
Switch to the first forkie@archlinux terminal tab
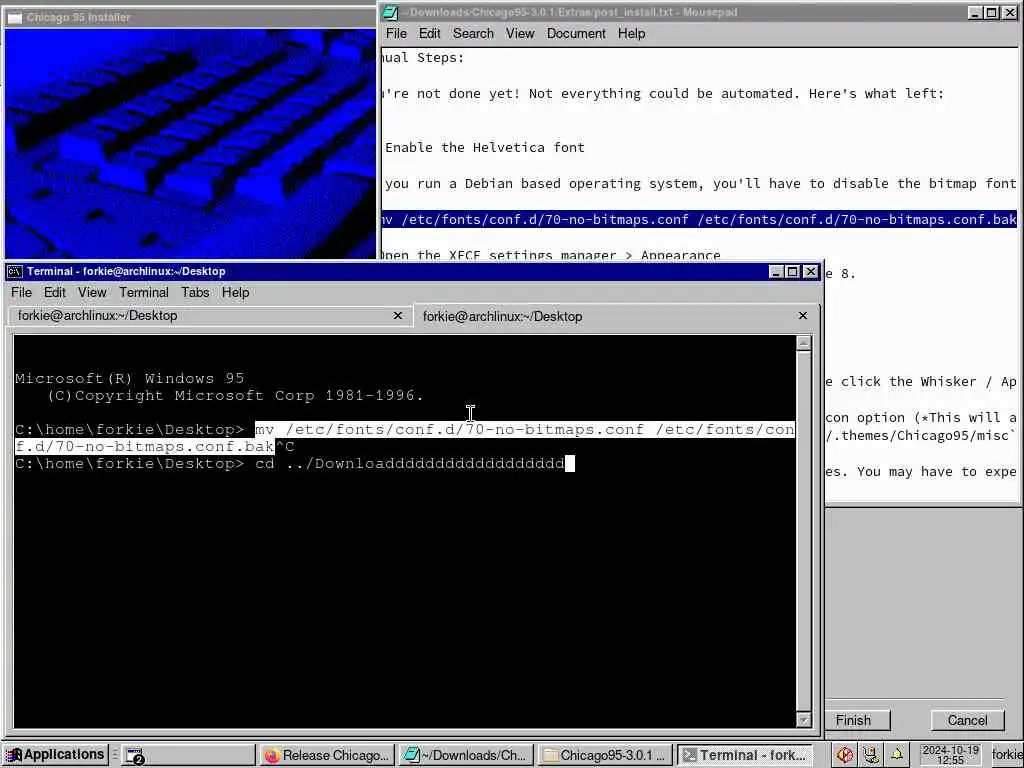point(210,316)
